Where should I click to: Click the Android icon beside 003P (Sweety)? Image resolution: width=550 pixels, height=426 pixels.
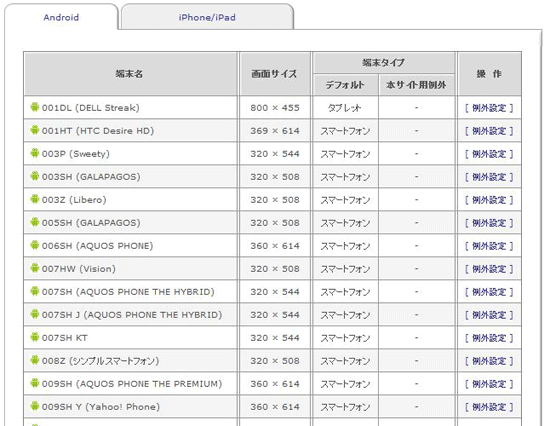pyautogui.click(x=34, y=153)
